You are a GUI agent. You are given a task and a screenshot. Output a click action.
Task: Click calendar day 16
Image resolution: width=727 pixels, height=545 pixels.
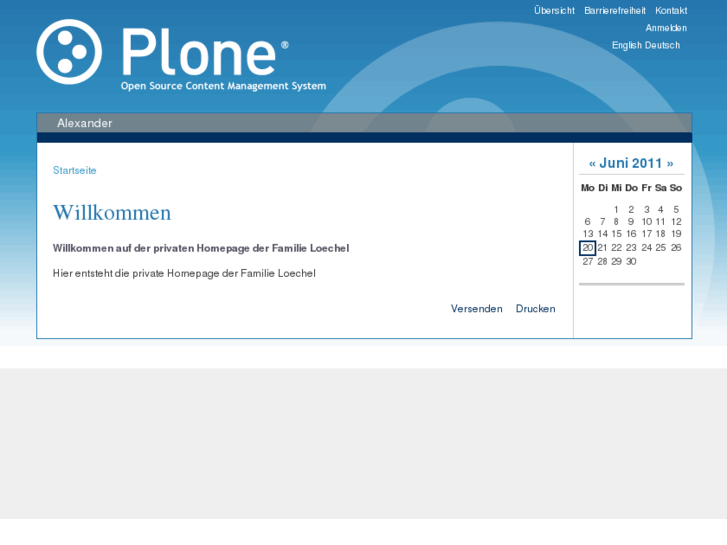point(631,234)
